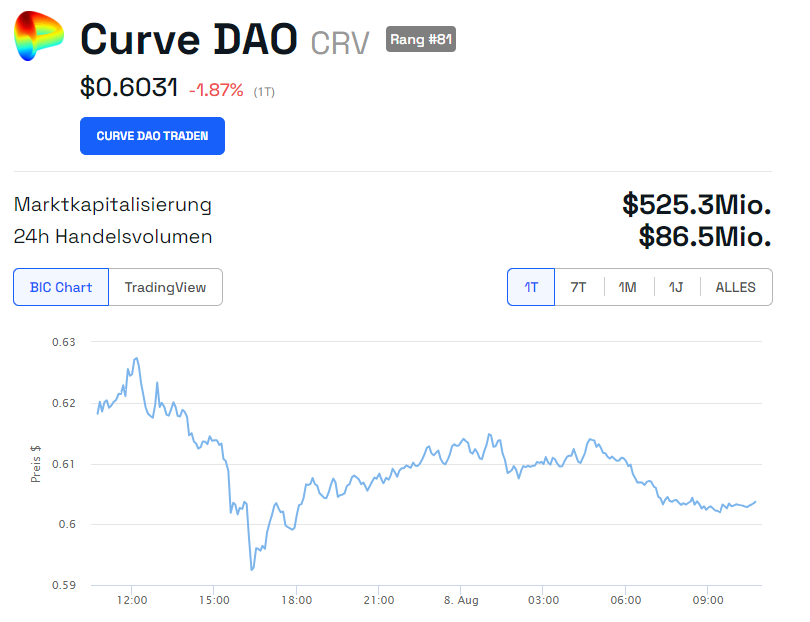Click the Preis $ axis label
Image resolution: width=810 pixels, height=622 pixels.
tap(35, 463)
